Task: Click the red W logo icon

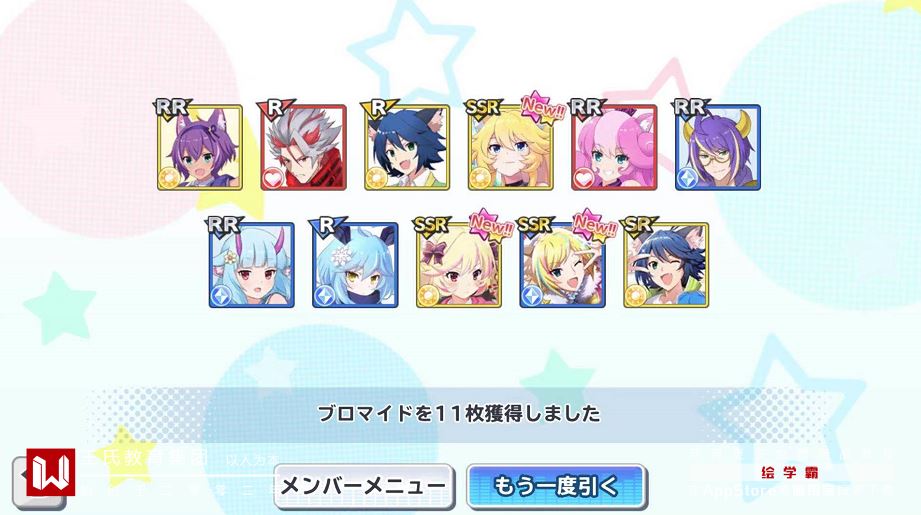Action: pos(51,473)
